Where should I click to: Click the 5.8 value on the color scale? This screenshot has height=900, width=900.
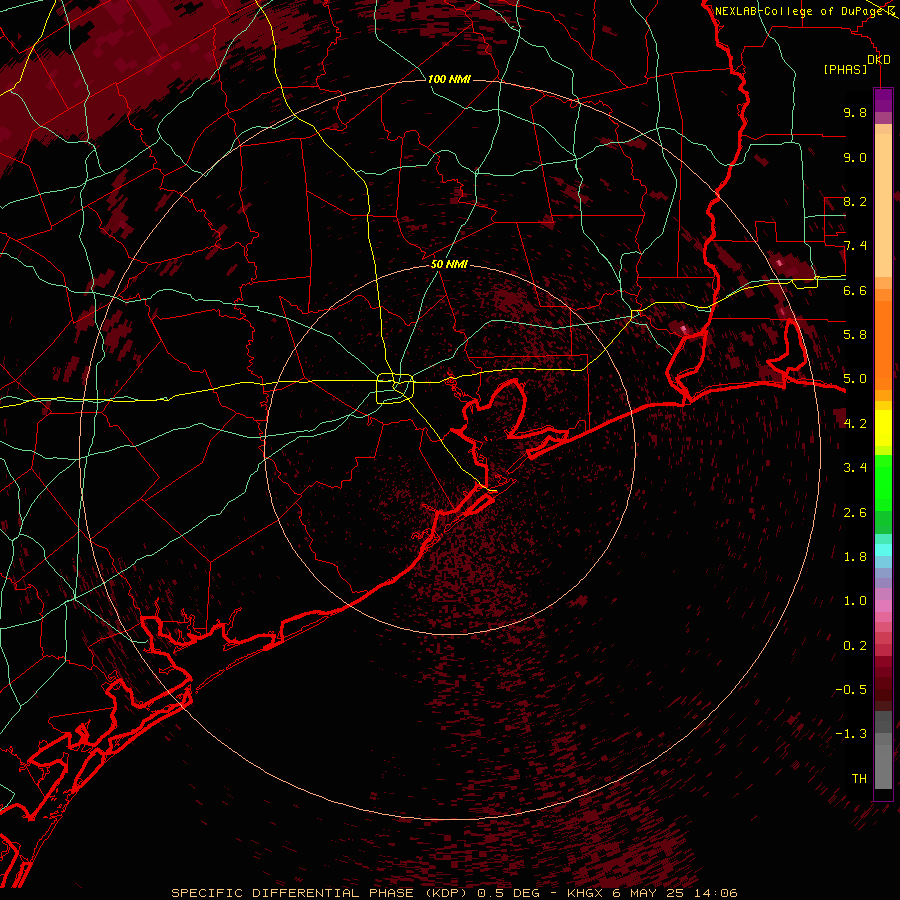[x=855, y=335]
